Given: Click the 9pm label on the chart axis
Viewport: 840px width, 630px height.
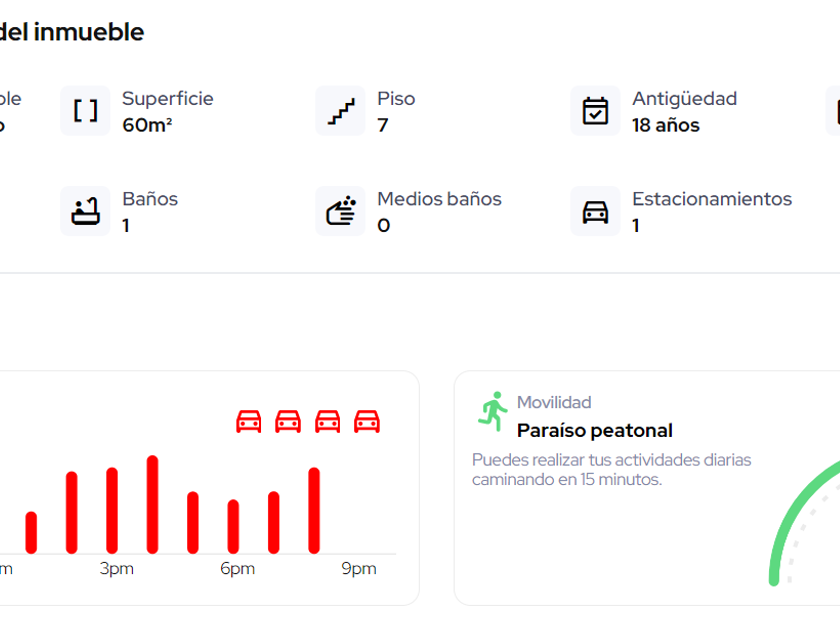Looking at the screenshot, I should click(x=358, y=569).
